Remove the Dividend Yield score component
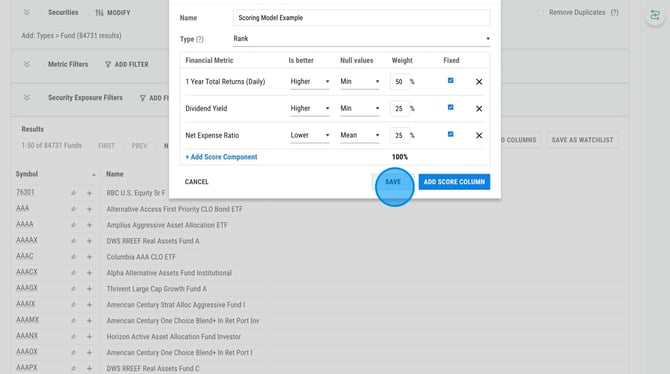This screenshot has width=670, height=374. coord(479,109)
